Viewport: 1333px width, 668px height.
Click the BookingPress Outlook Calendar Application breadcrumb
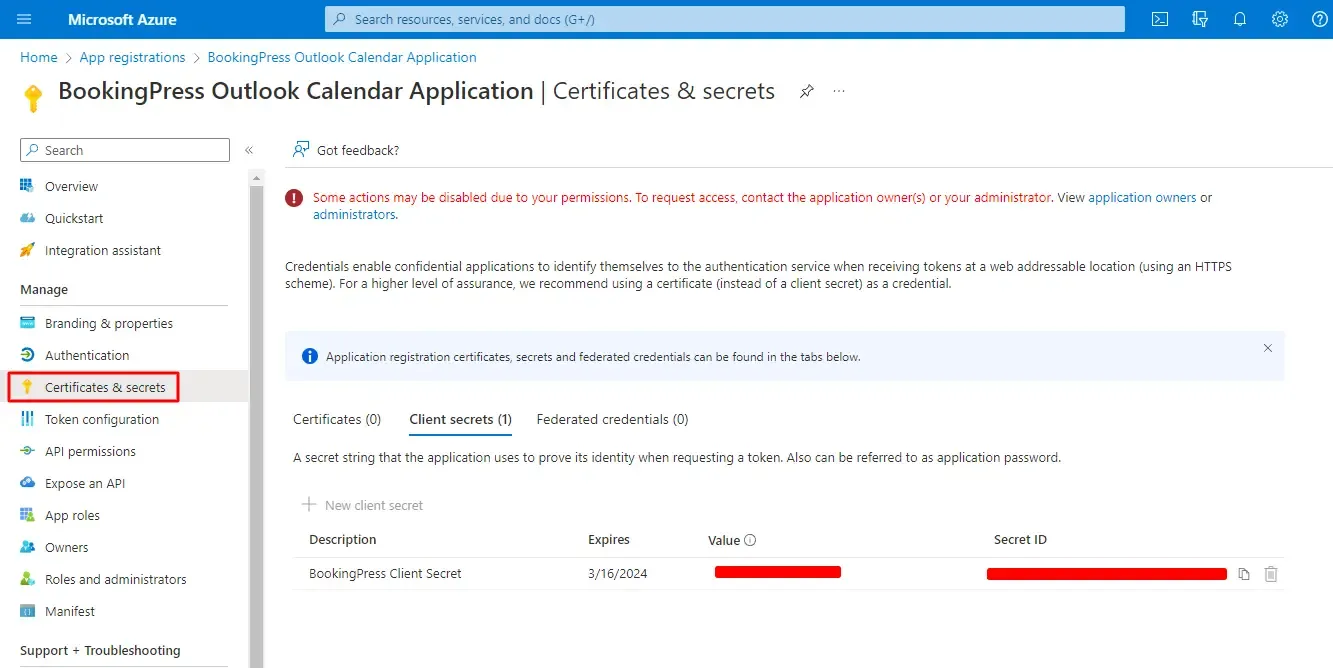[342, 57]
